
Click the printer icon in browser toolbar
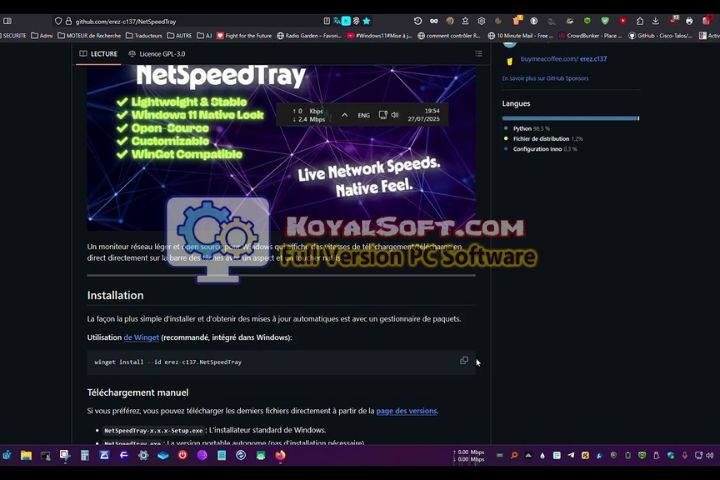coord(689,21)
